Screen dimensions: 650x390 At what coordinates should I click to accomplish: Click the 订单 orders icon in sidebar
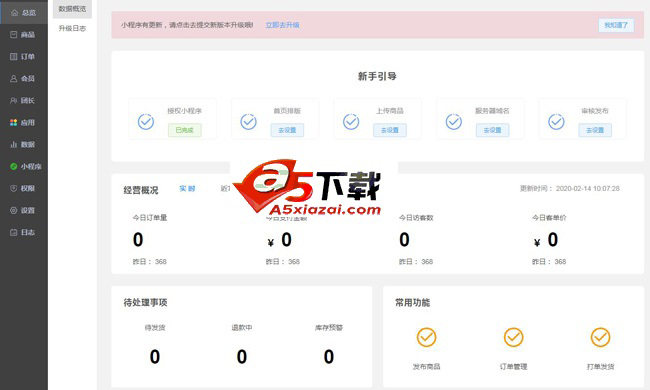tap(14, 57)
